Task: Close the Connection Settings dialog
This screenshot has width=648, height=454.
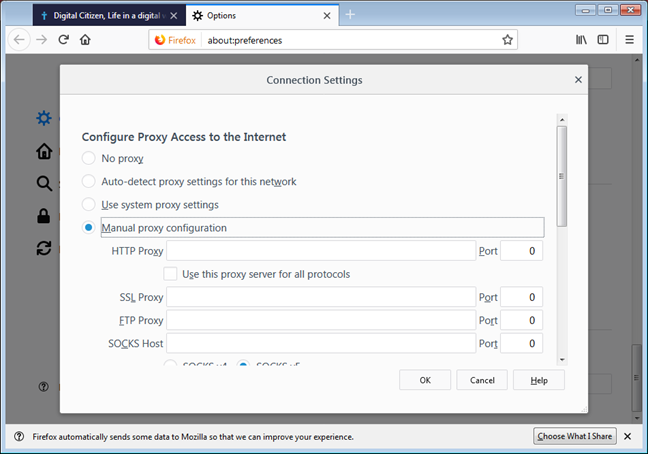Action: pyautogui.click(x=578, y=80)
